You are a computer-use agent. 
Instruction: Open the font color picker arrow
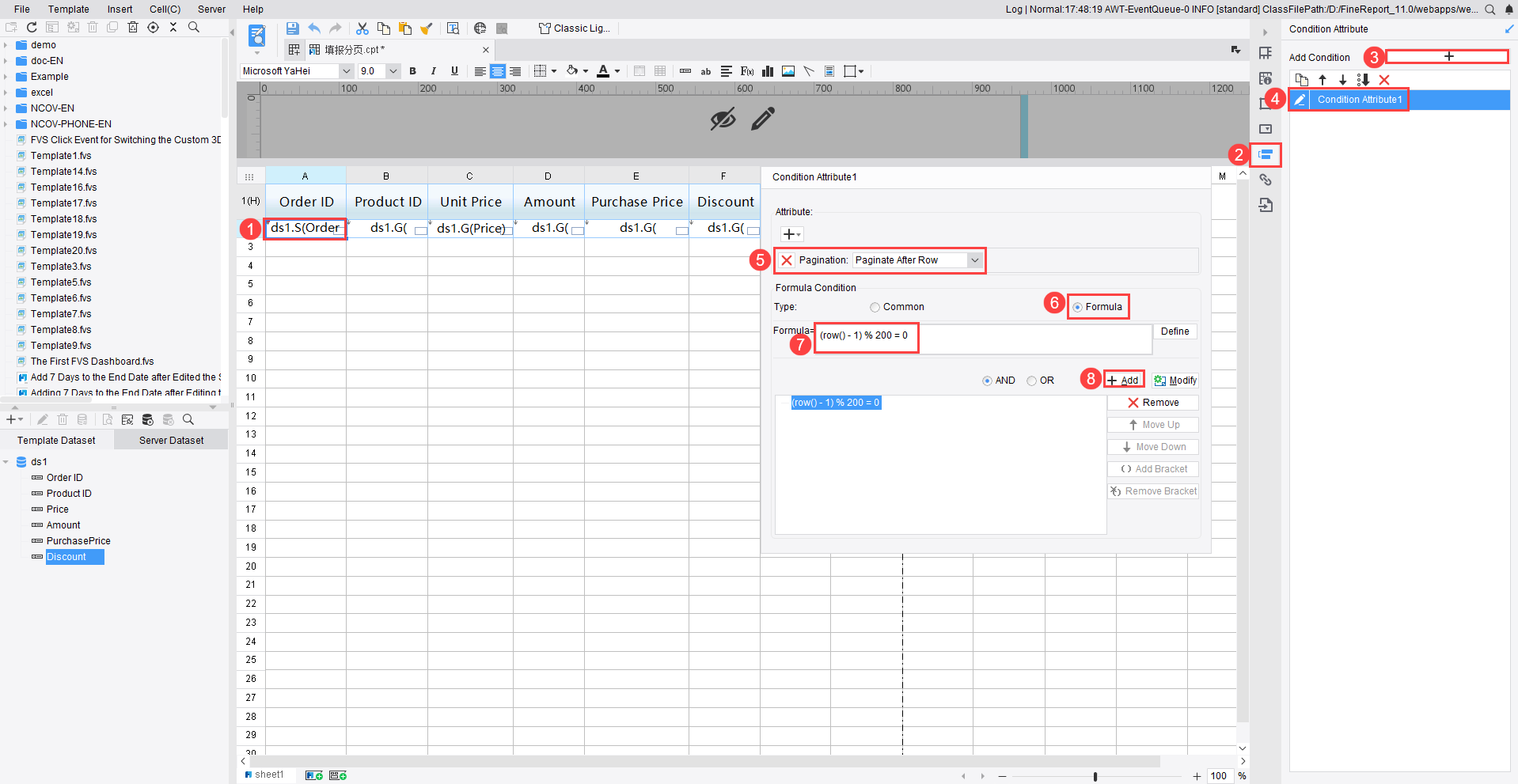point(617,71)
